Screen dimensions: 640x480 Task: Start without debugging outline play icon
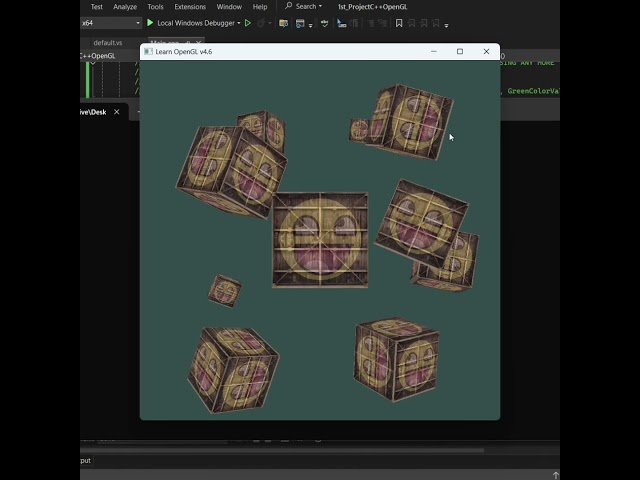[248, 23]
